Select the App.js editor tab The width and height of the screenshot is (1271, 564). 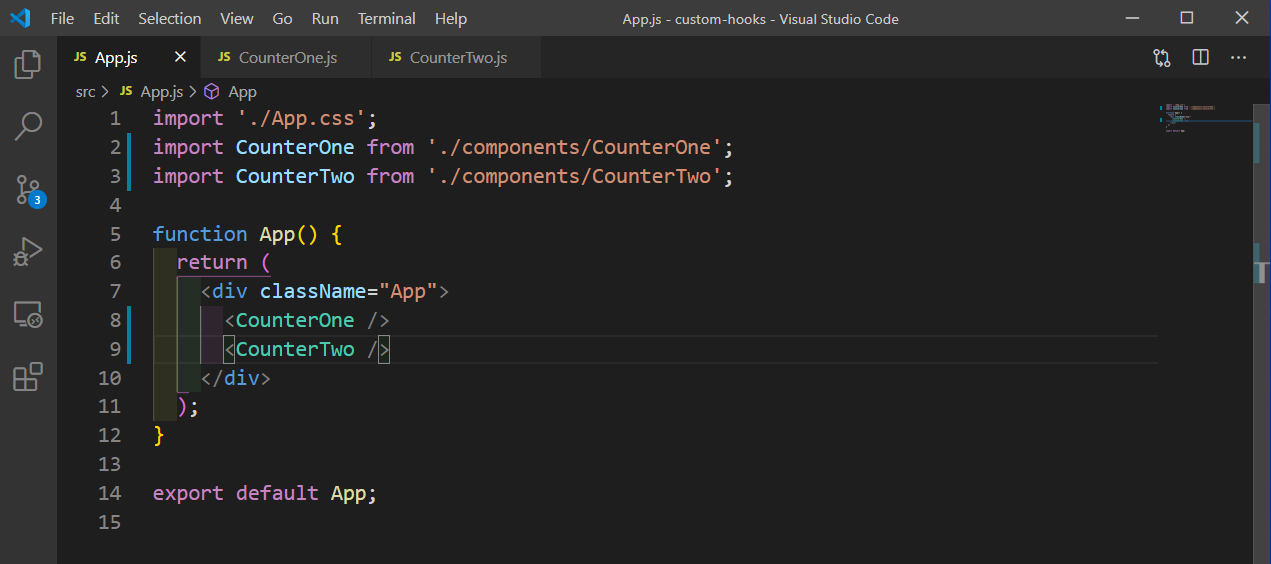tap(129, 58)
